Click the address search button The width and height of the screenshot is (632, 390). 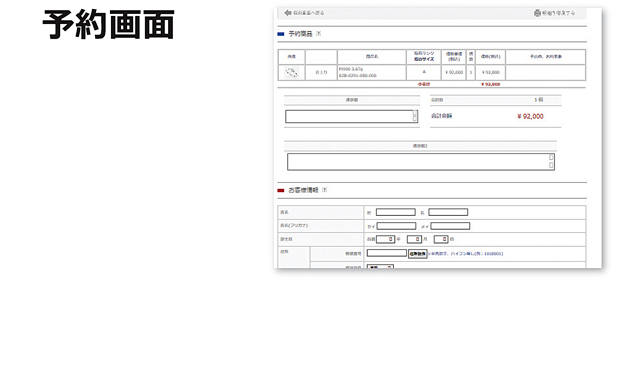pos(418,254)
